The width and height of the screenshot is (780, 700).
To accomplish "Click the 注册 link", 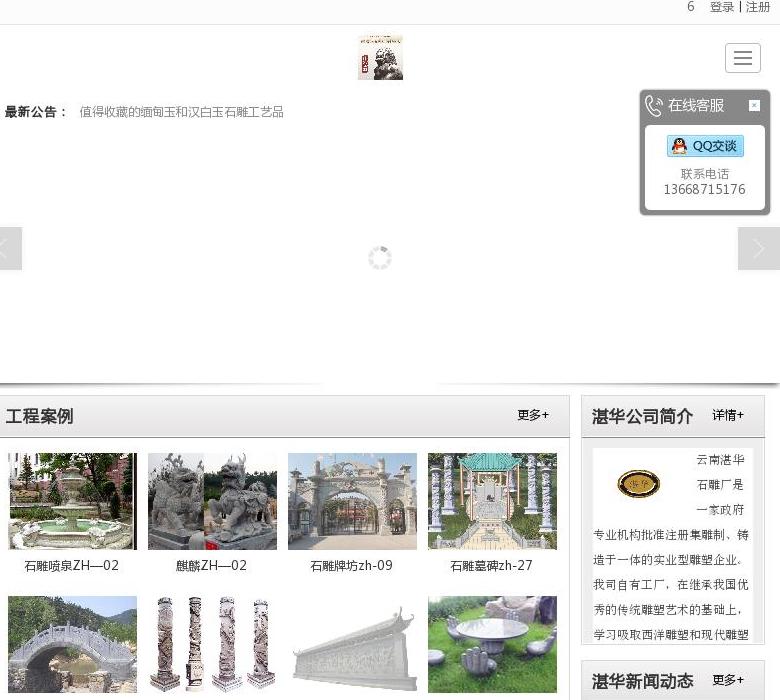I will pos(758,7).
